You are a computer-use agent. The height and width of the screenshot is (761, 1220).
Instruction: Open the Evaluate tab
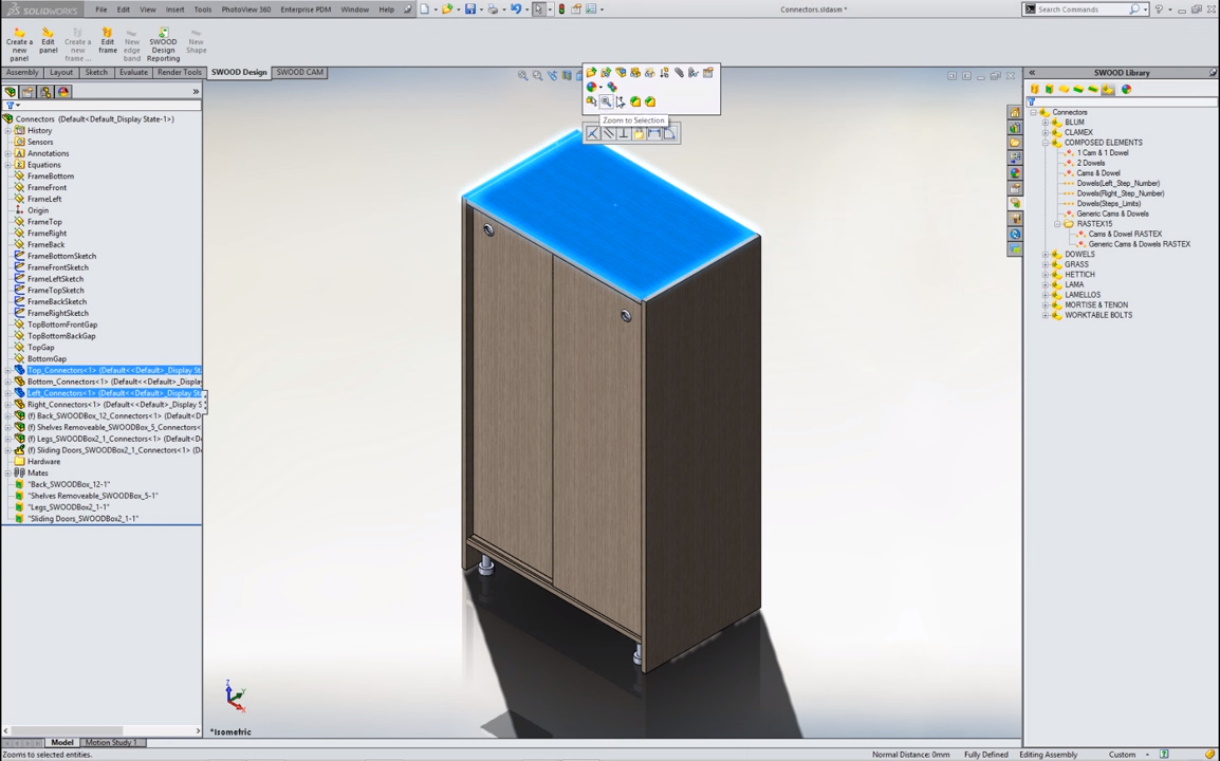click(133, 73)
